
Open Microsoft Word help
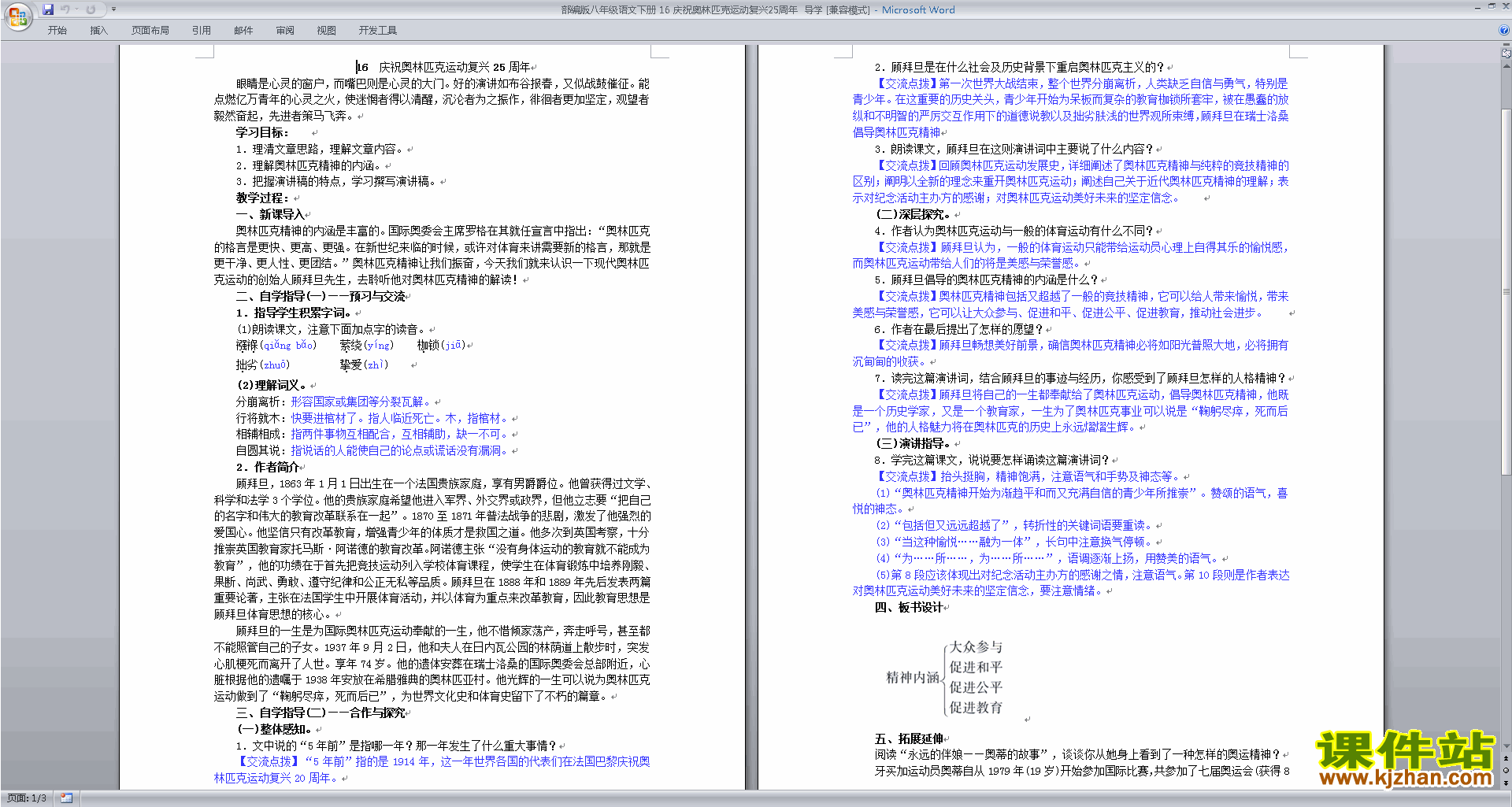tap(1503, 31)
